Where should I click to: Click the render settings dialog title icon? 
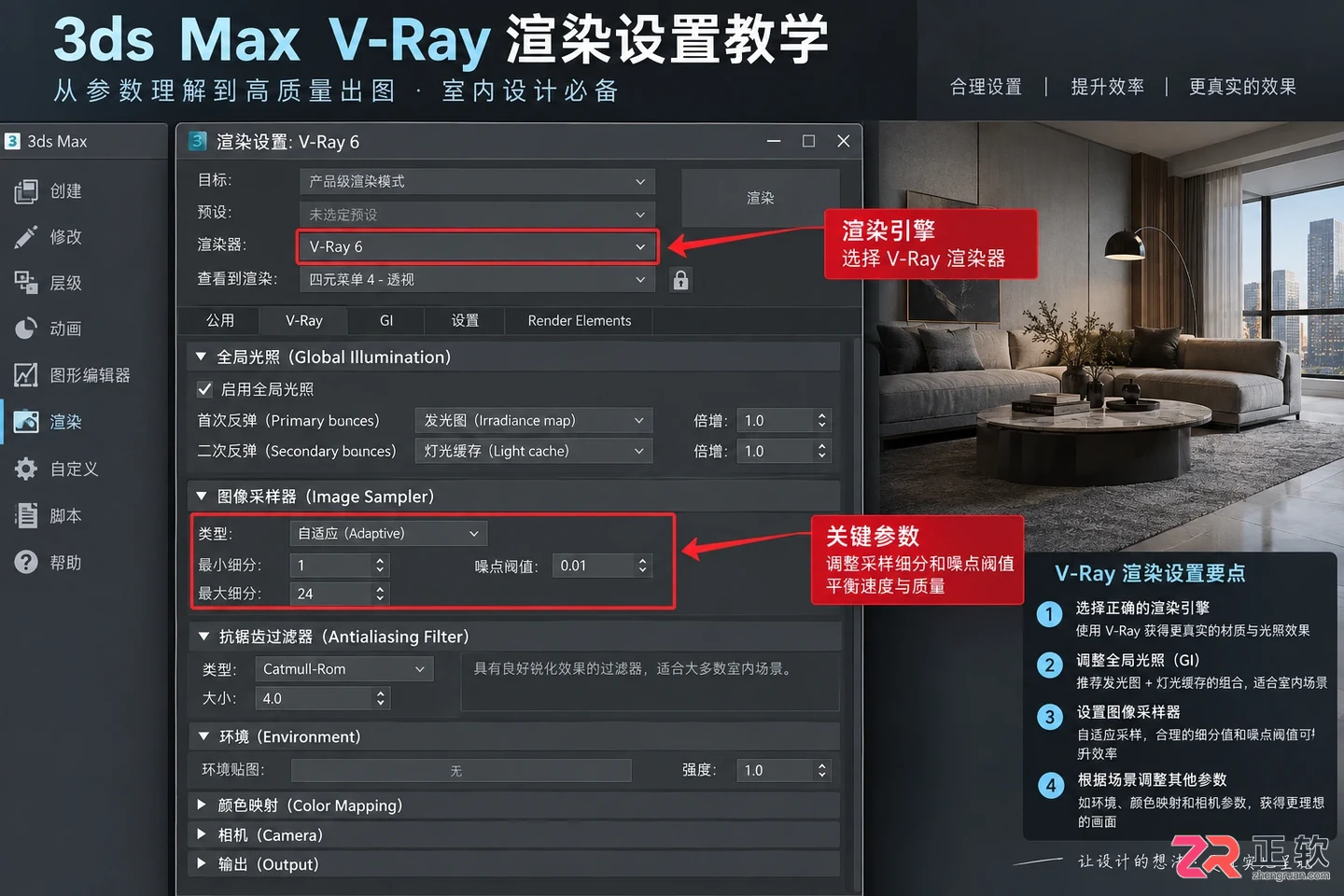(198, 141)
